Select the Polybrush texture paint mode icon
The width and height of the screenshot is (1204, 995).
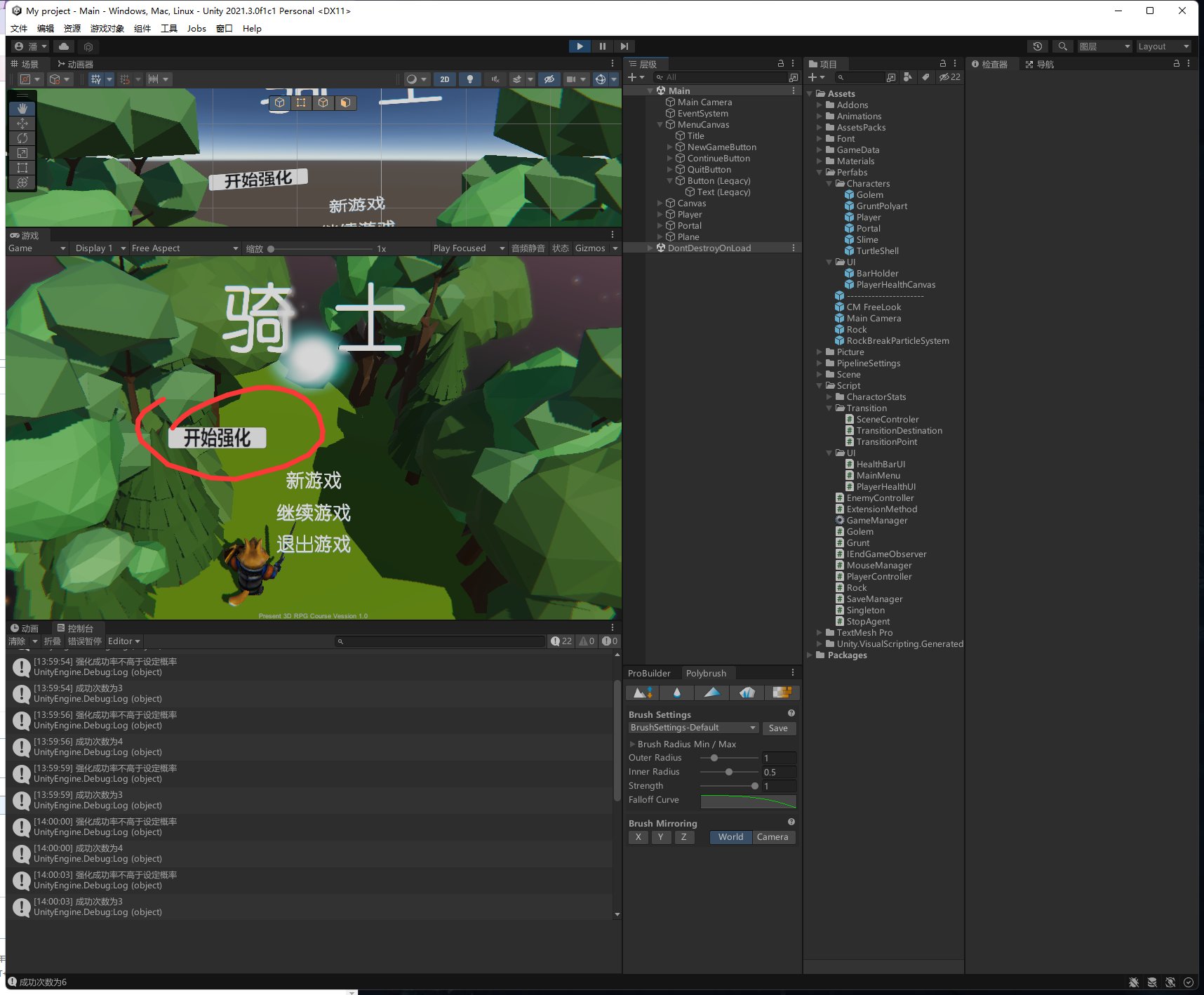tap(782, 693)
